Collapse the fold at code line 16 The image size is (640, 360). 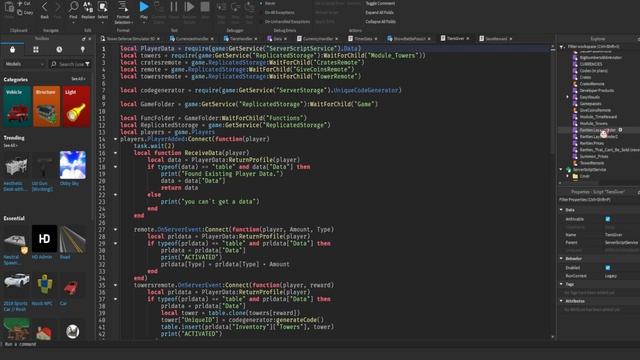[x=116, y=153]
